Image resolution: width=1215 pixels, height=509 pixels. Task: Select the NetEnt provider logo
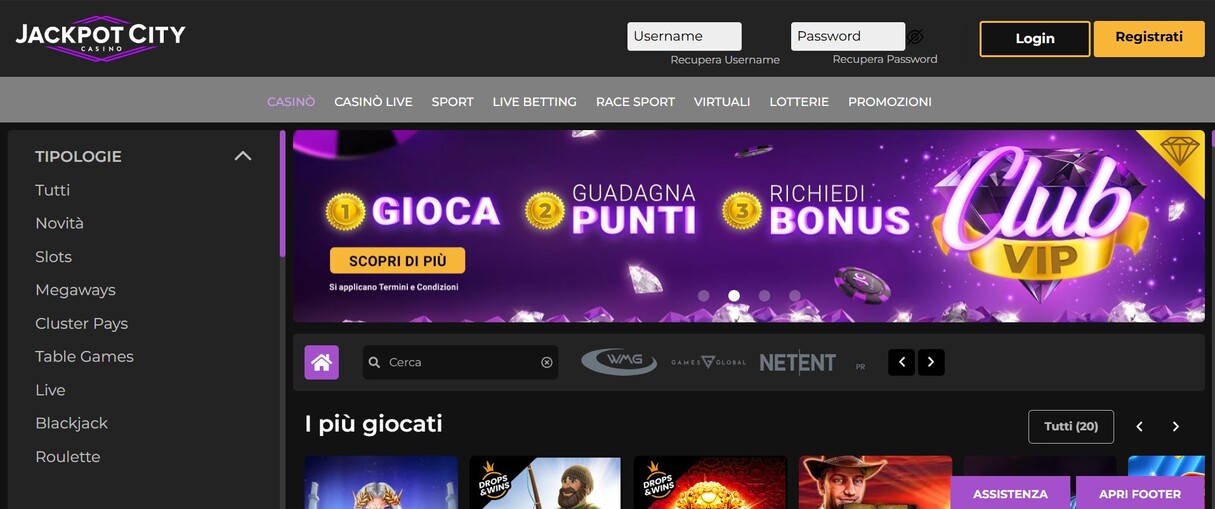tap(797, 362)
